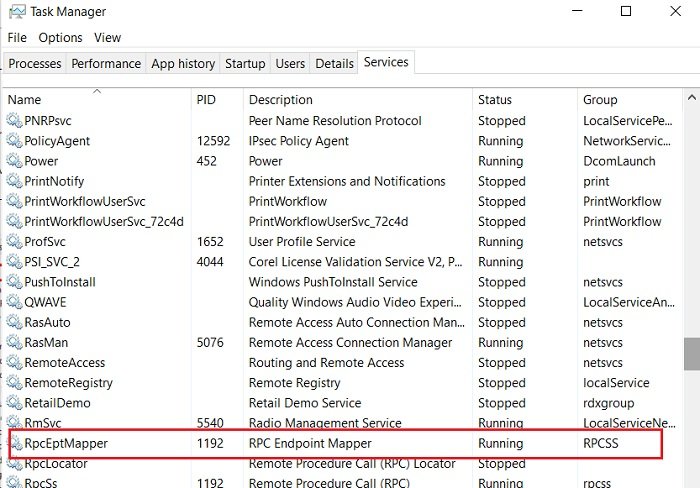The width and height of the screenshot is (700, 488).
Task: Select the RasMan service gear icon
Action: click(14, 342)
